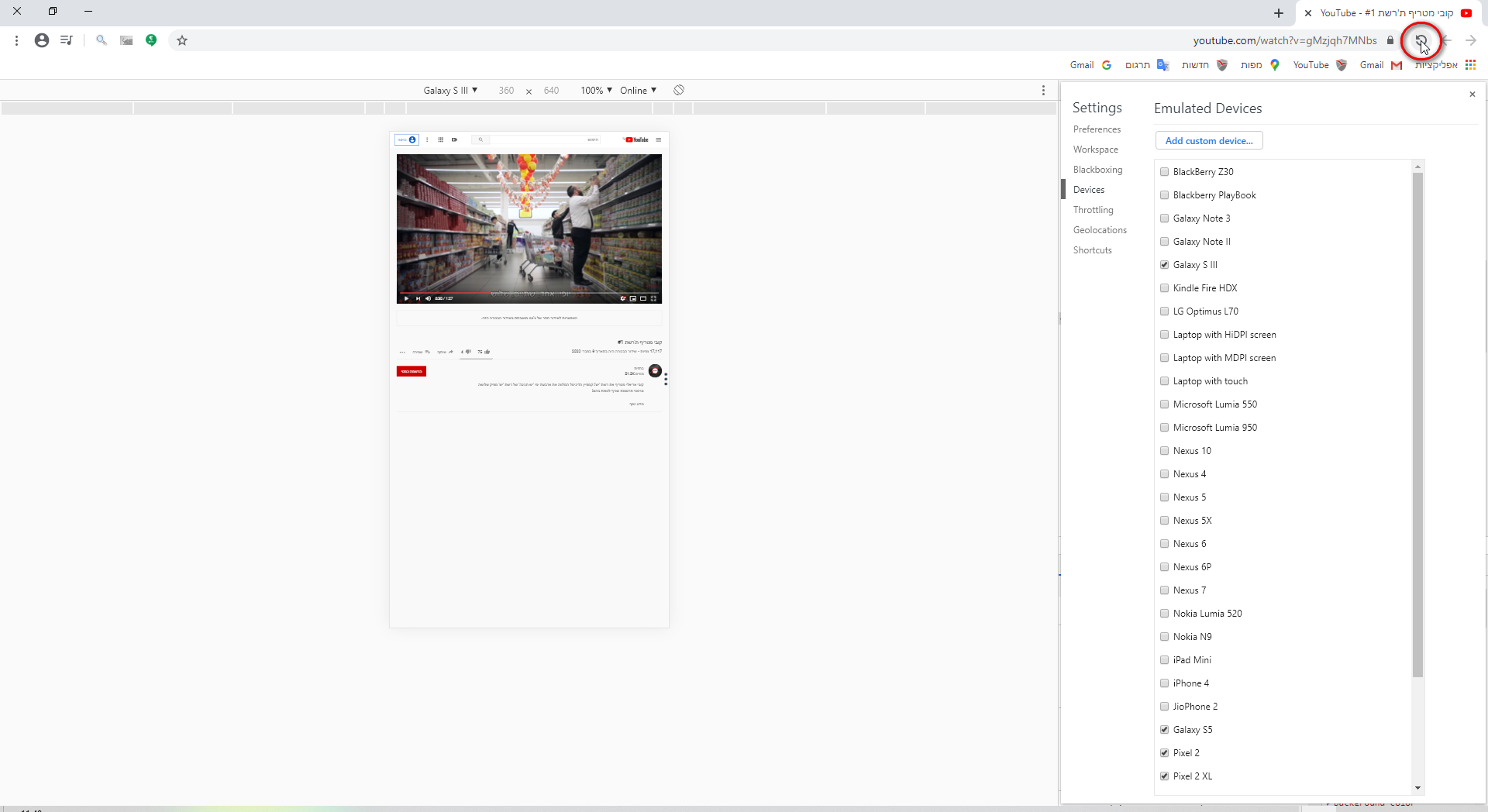The image size is (1488, 812).
Task: Open the תרגום translate bookmark
Action: tap(1147, 65)
